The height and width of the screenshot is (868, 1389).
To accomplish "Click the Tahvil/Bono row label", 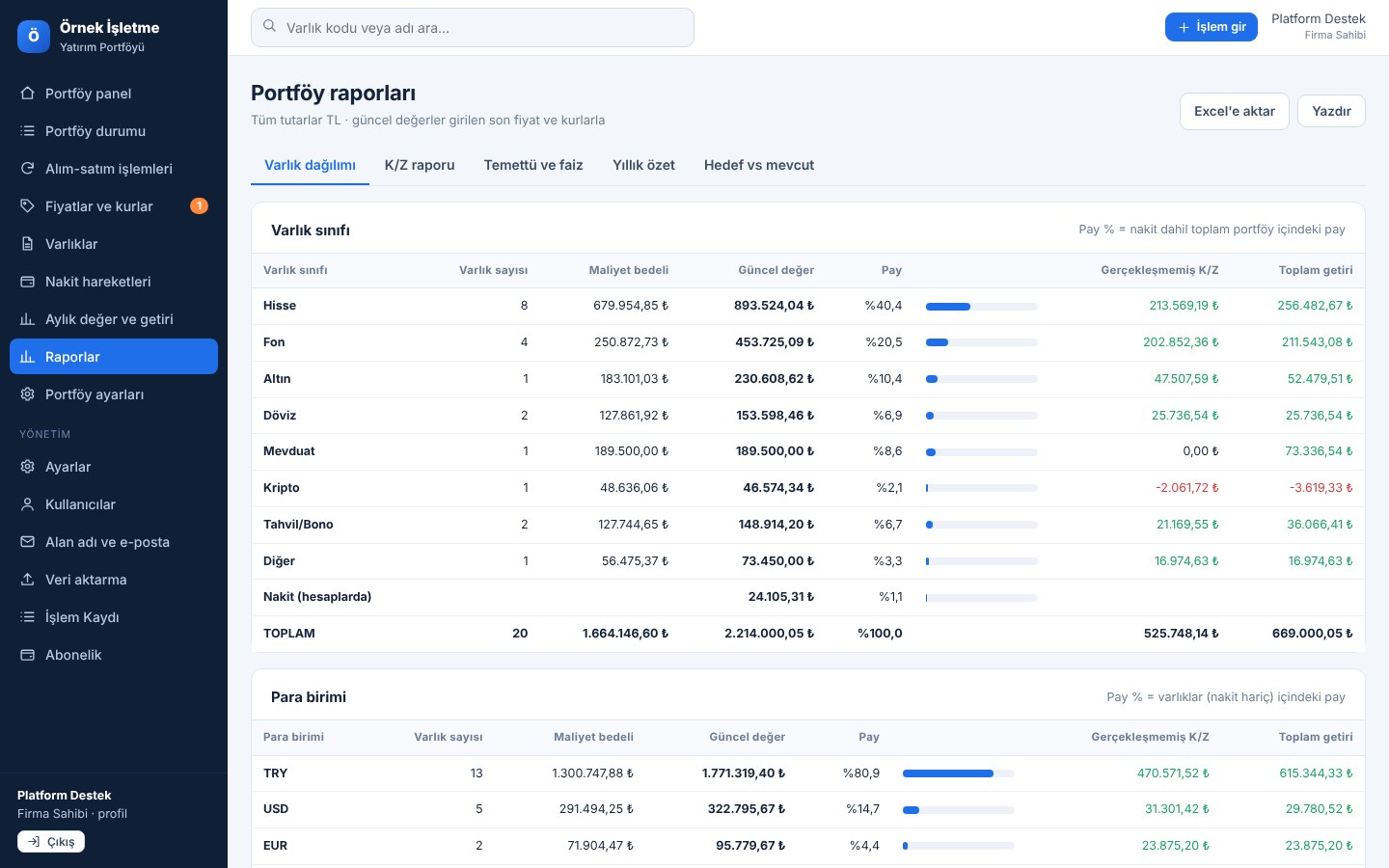I will tap(298, 525).
